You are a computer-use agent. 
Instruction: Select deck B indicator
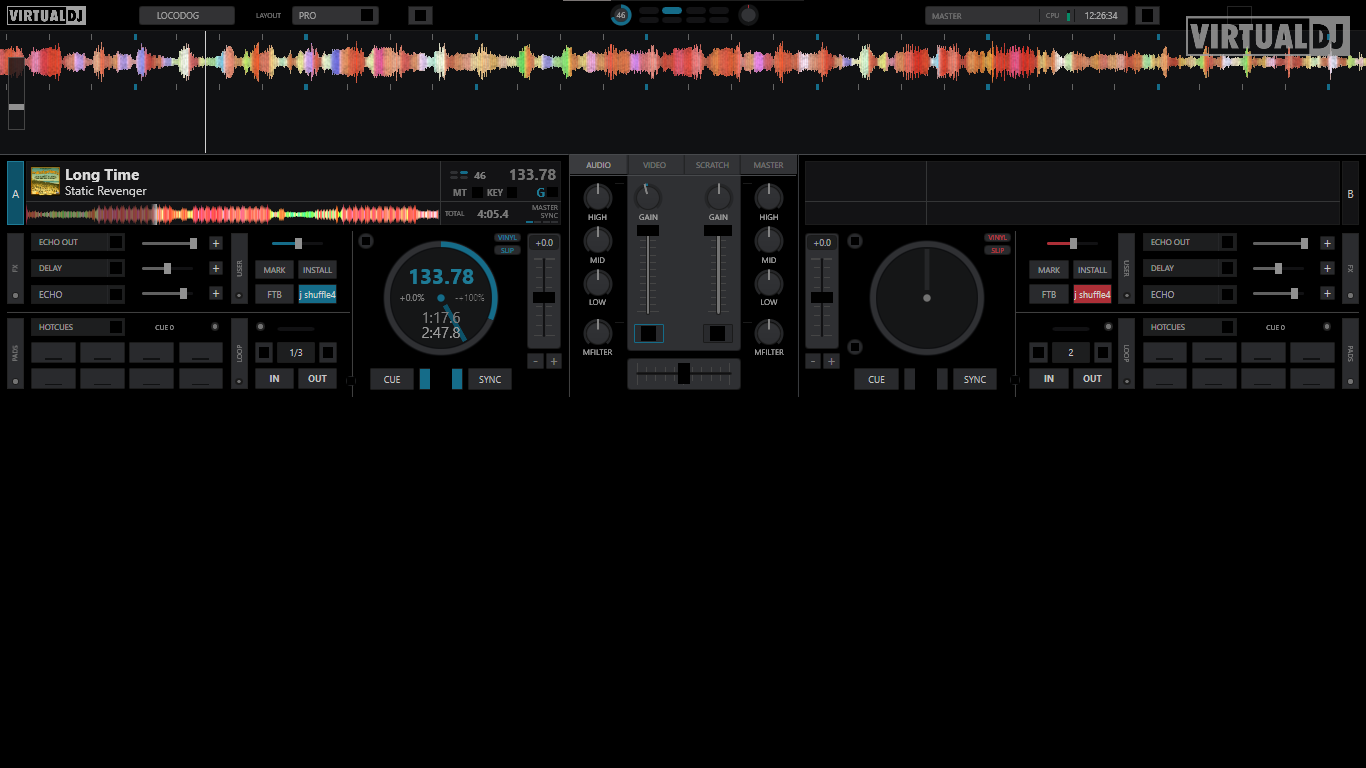1350,194
